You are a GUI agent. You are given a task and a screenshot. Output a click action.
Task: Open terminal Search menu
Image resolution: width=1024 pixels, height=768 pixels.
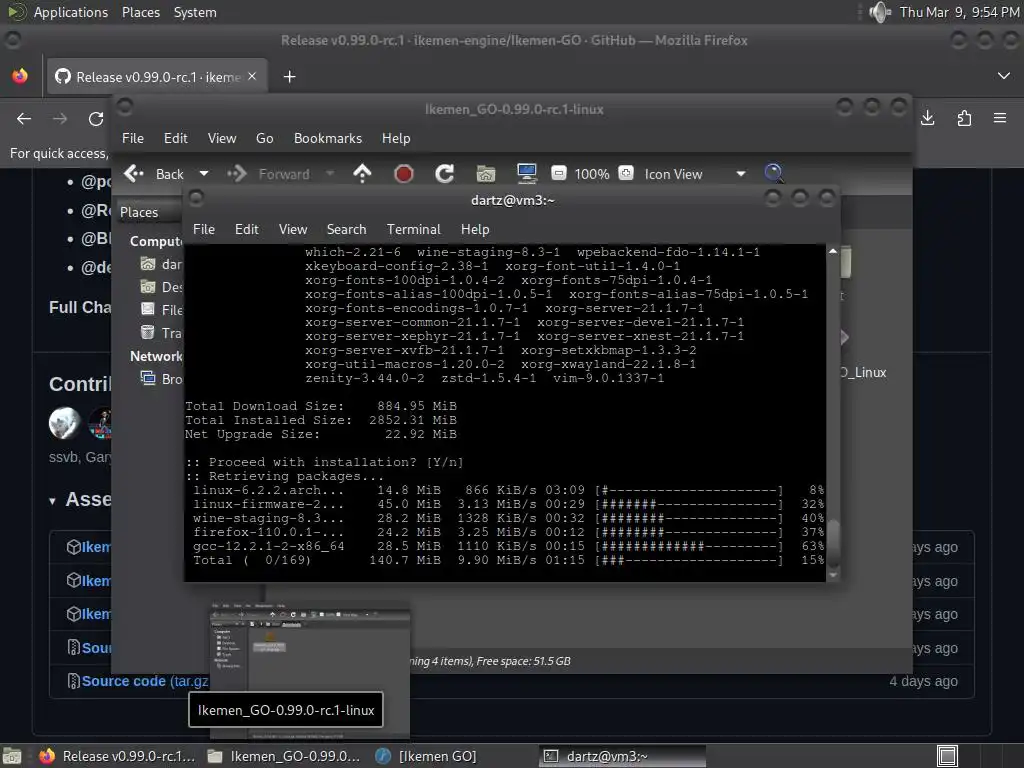pyautogui.click(x=346, y=229)
